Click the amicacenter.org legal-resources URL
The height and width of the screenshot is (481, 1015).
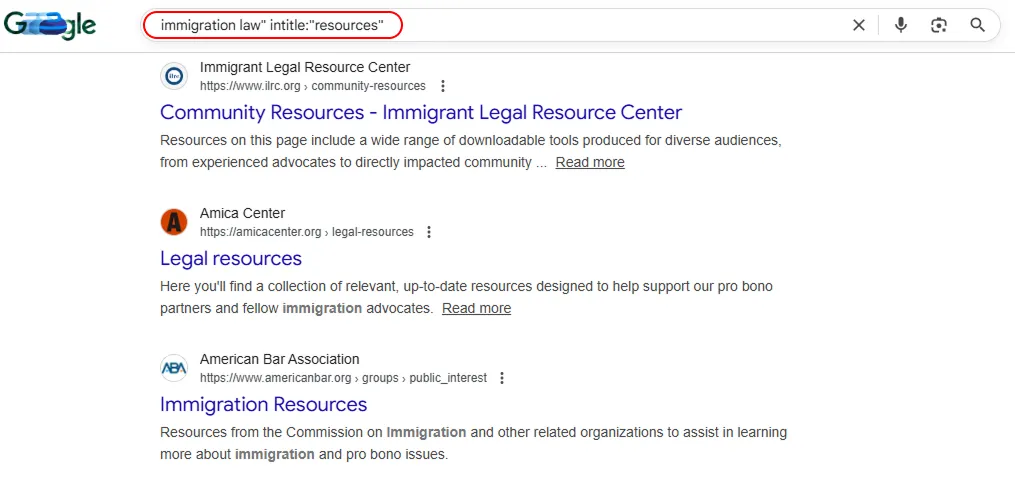point(307,232)
